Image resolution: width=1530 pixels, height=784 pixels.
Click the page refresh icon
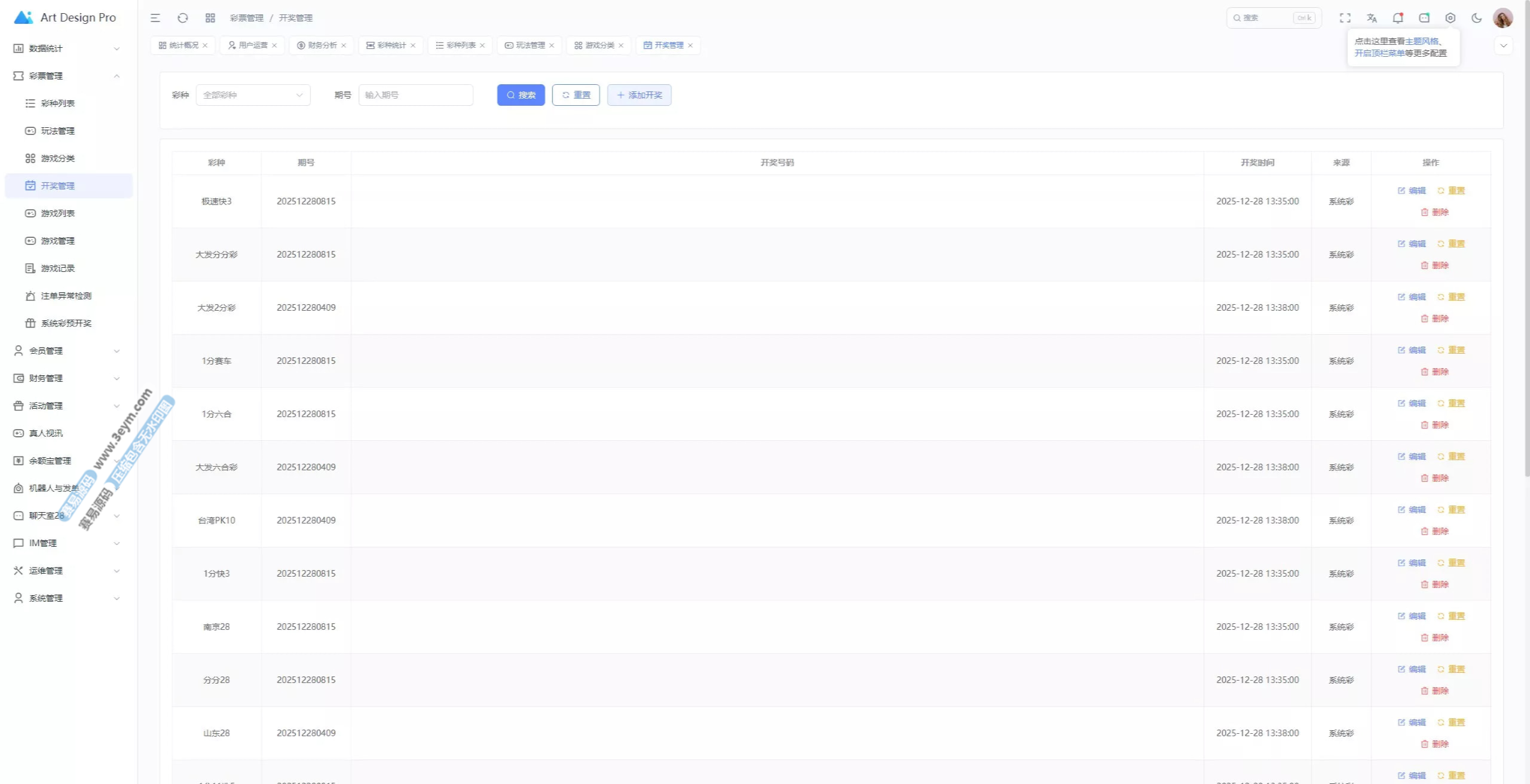[183, 18]
